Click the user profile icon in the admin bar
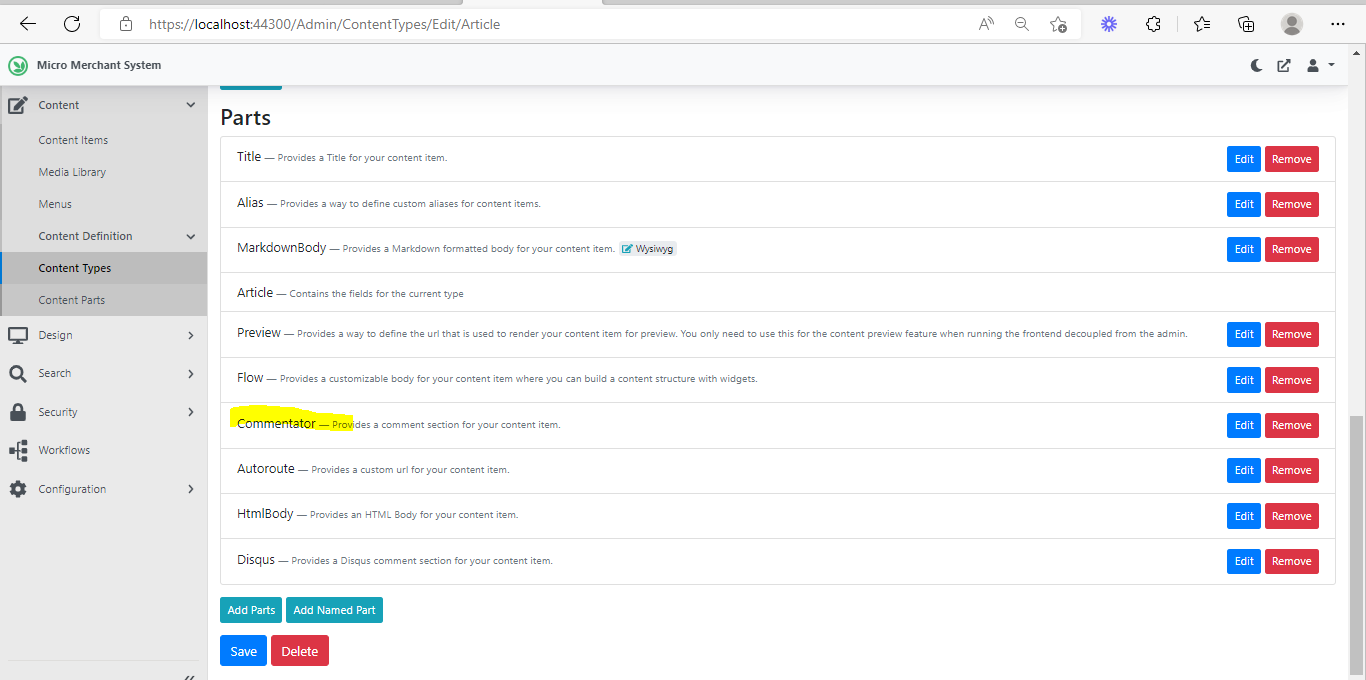This screenshot has width=1366, height=680. [x=1311, y=65]
